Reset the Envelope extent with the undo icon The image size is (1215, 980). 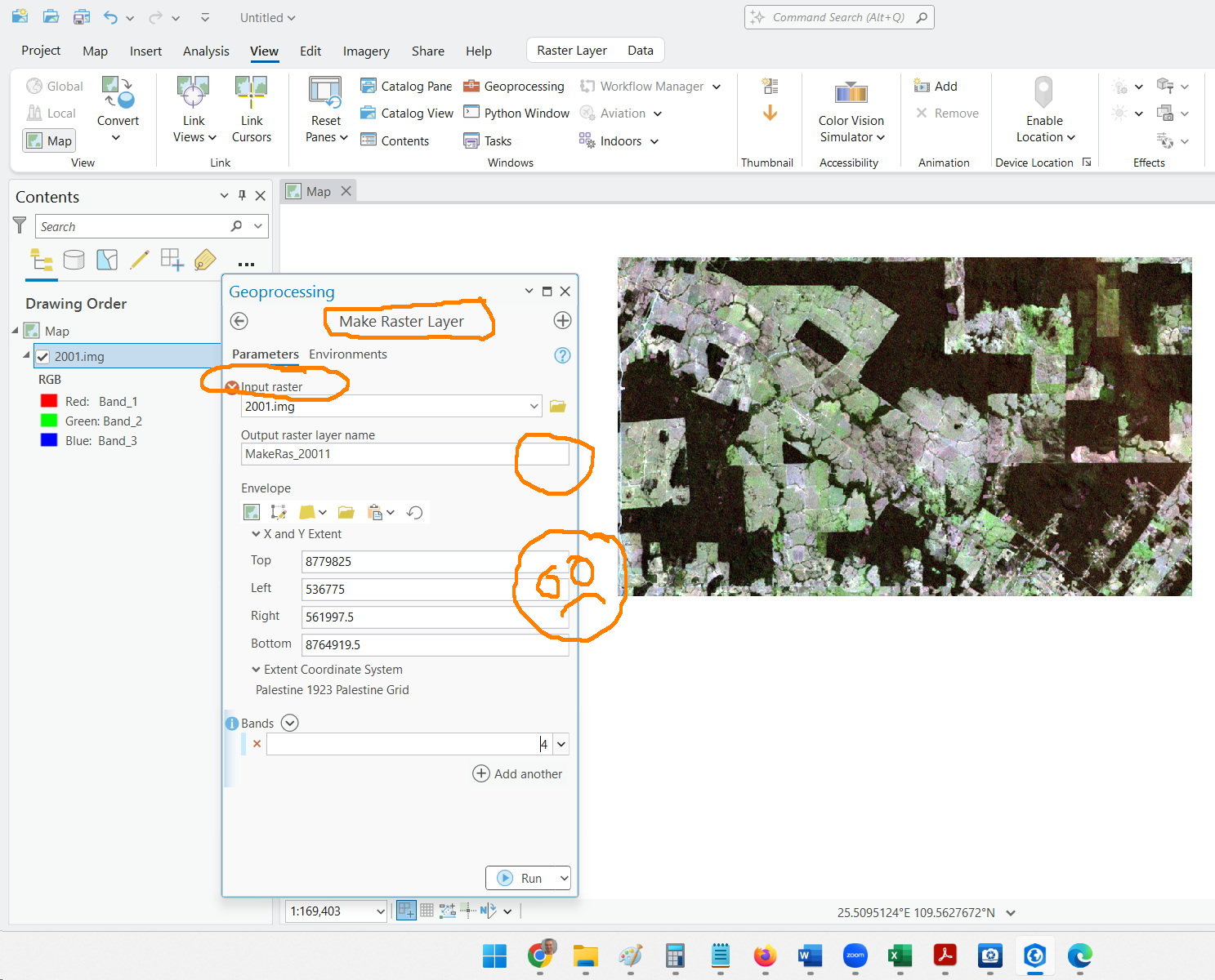[x=415, y=512]
